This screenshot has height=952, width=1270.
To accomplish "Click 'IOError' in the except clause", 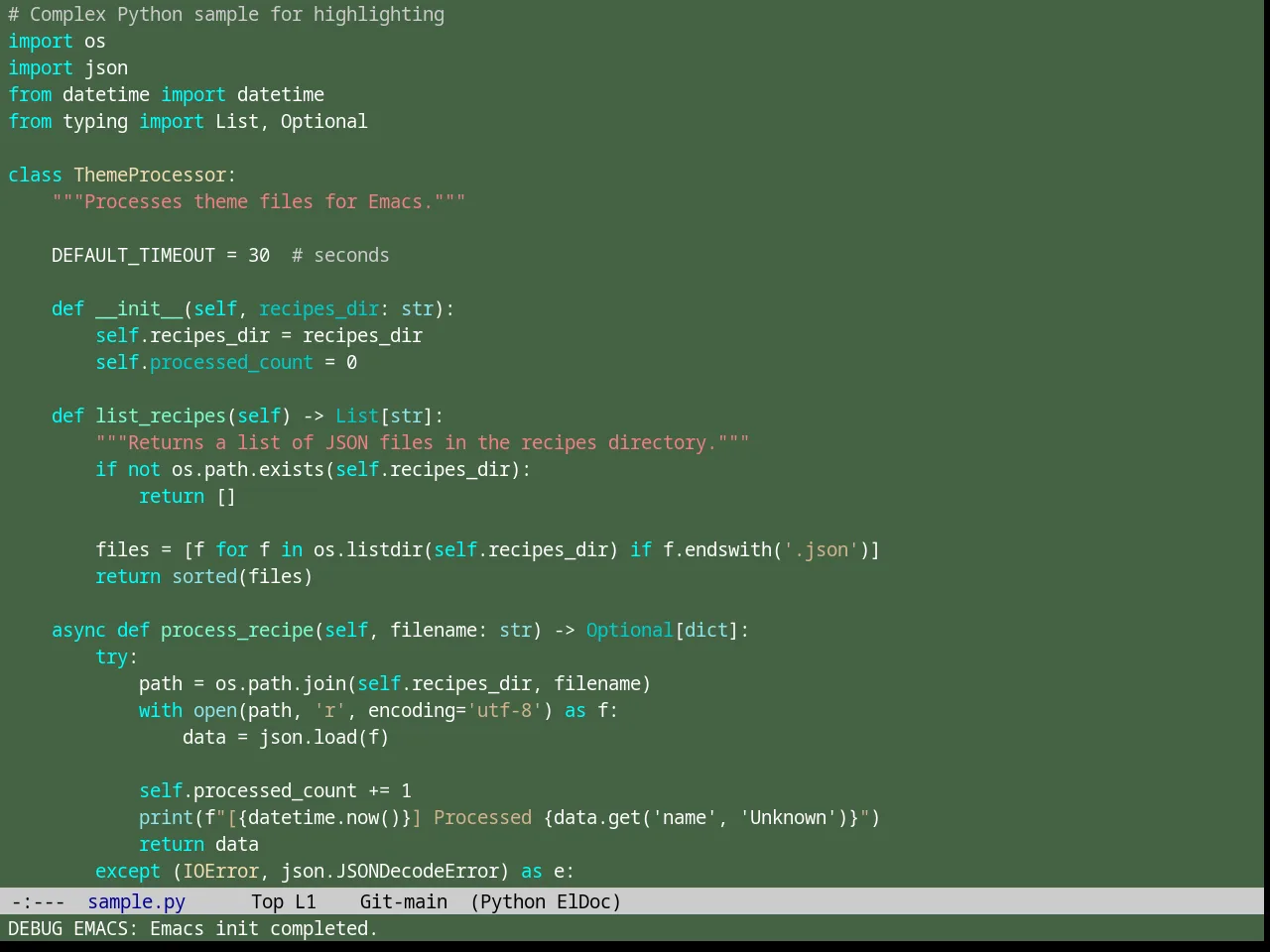I will coord(220,871).
